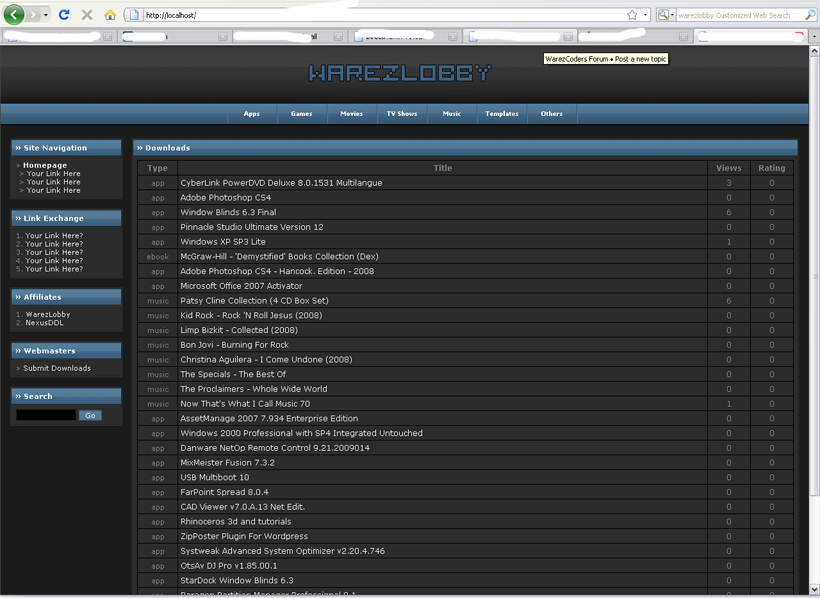
Task: Open the Submit Downloads link
Action: (x=57, y=368)
